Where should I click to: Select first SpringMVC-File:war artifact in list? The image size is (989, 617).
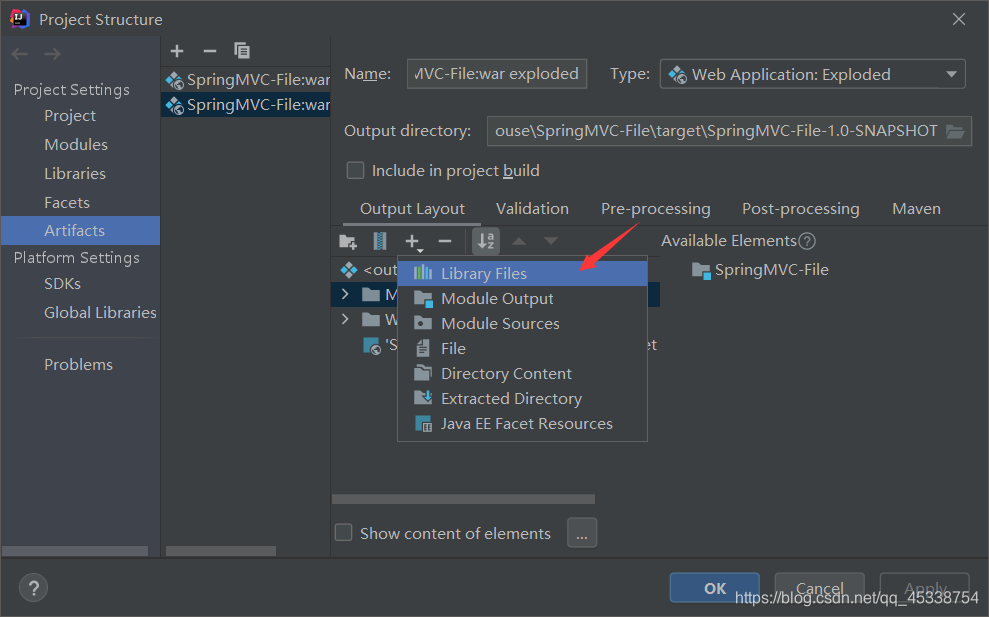pos(246,79)
